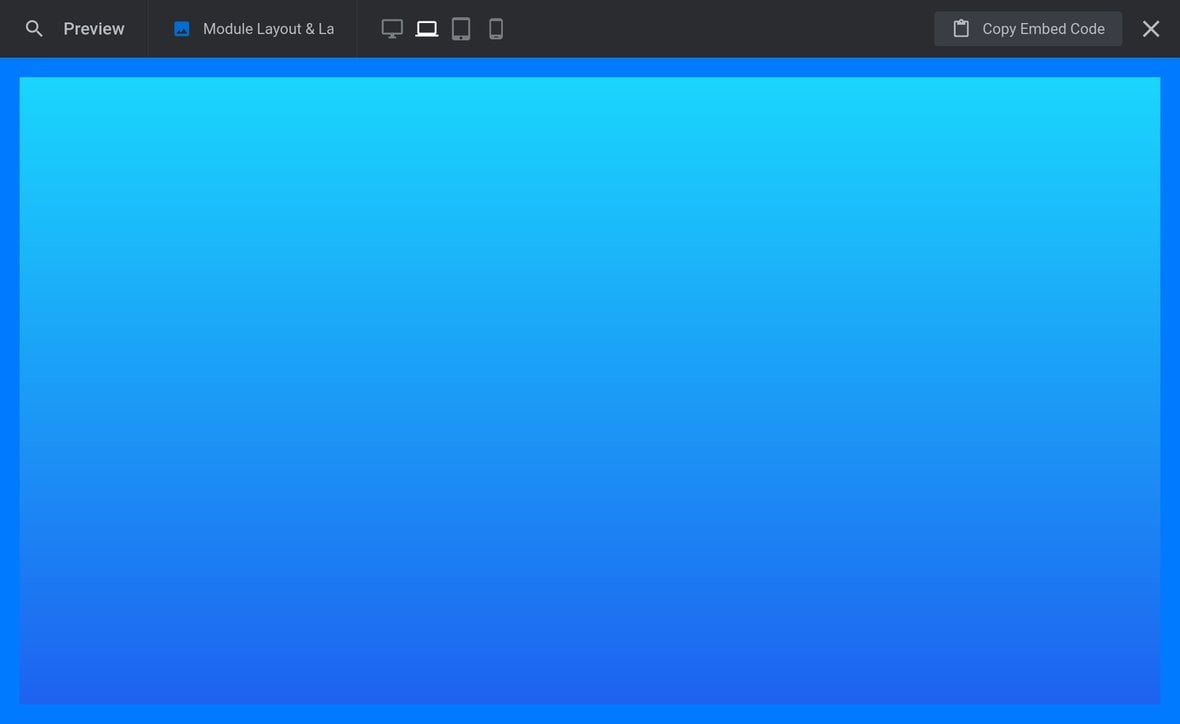Open the Module Layout & La tab
This screenshot has width=1180, height=724.
pyautogui.click(x=253, y=29)
